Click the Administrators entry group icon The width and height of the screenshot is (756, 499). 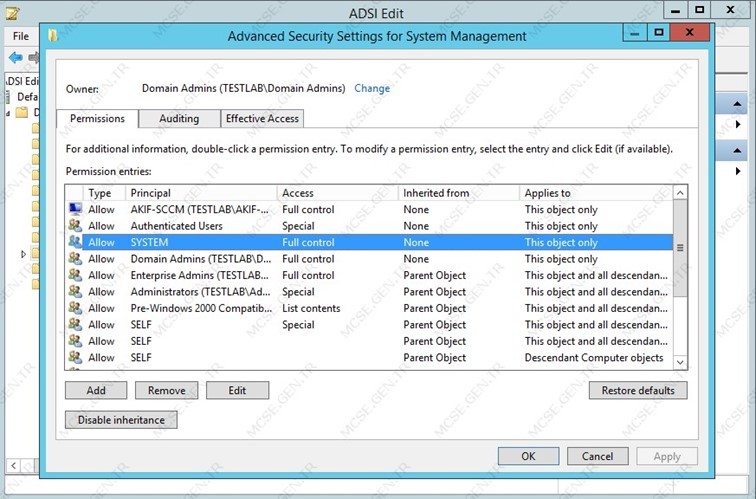coord(75,291)
